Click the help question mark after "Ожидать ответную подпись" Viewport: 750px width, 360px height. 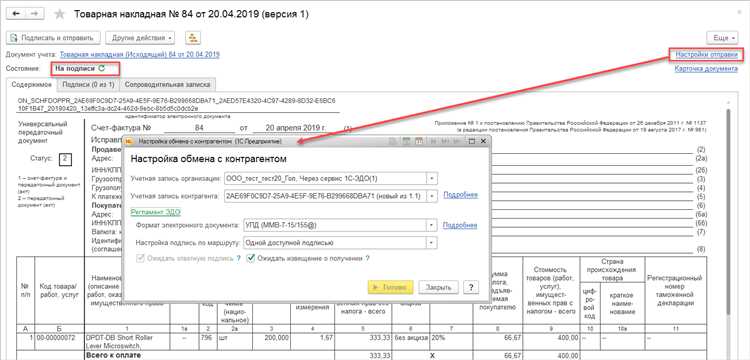pos(238,258)
